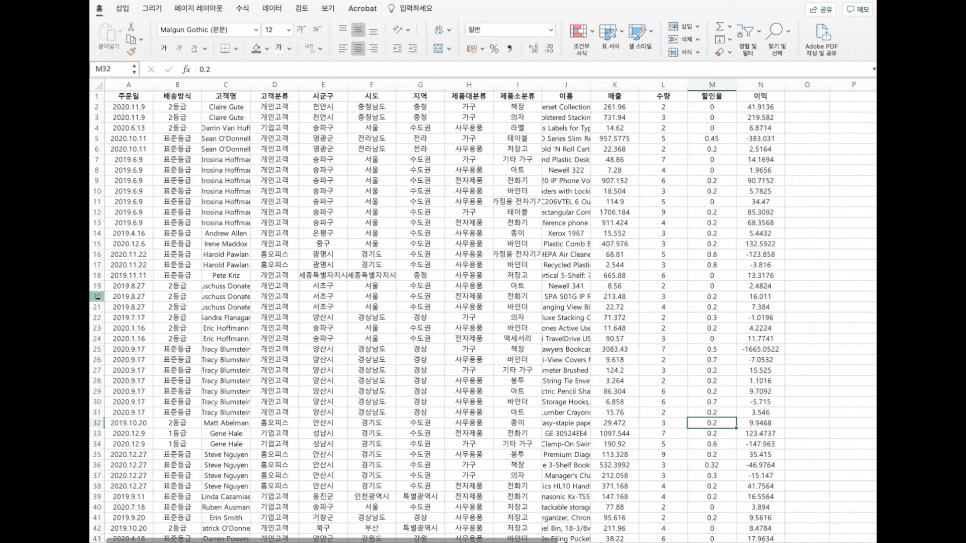The height and width of the screenshot is (543, 966).
Task: Click the text orientation icon
Action: click(x=398, y=30)
